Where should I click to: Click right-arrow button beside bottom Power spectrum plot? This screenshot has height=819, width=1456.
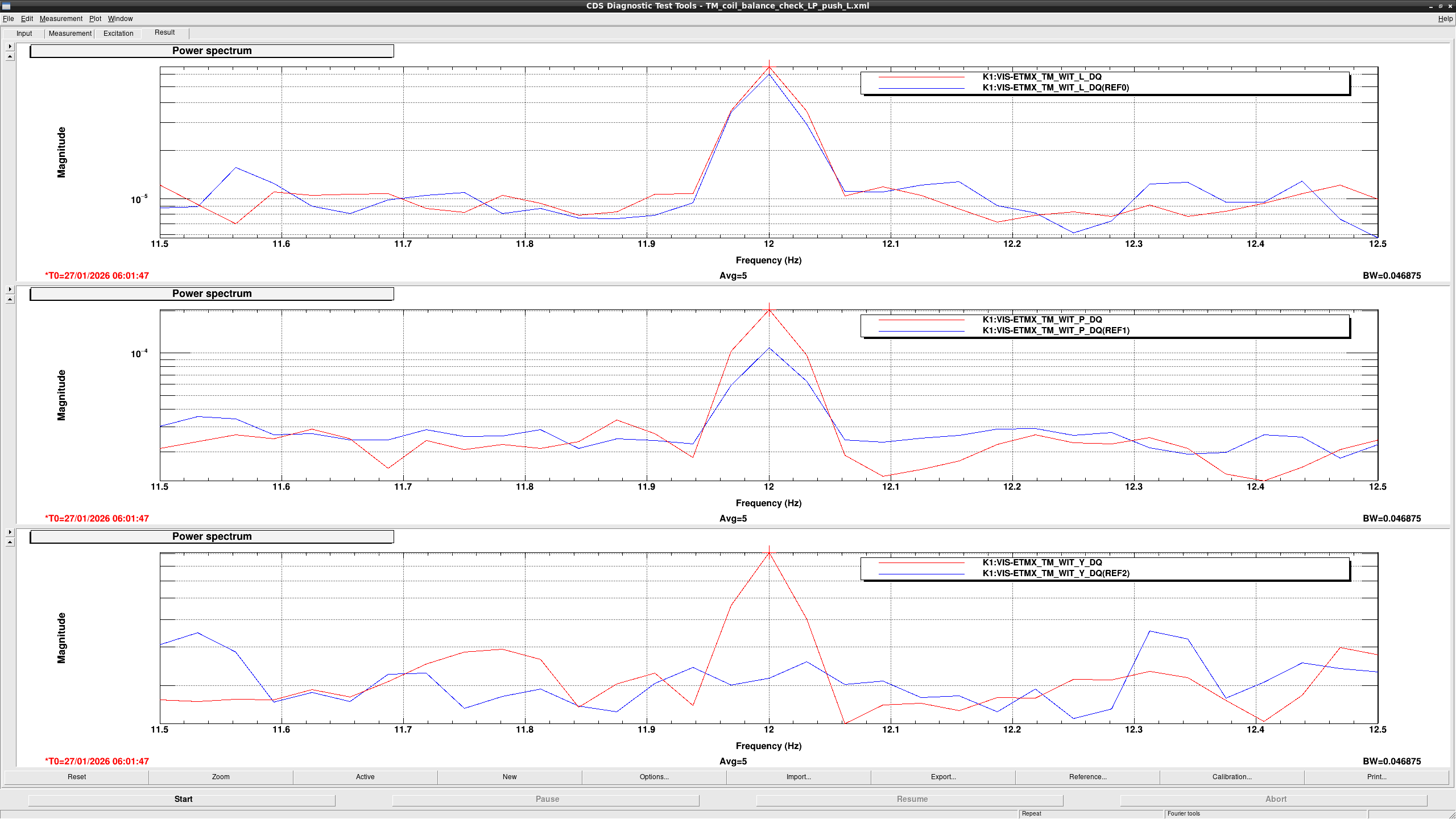10,532
